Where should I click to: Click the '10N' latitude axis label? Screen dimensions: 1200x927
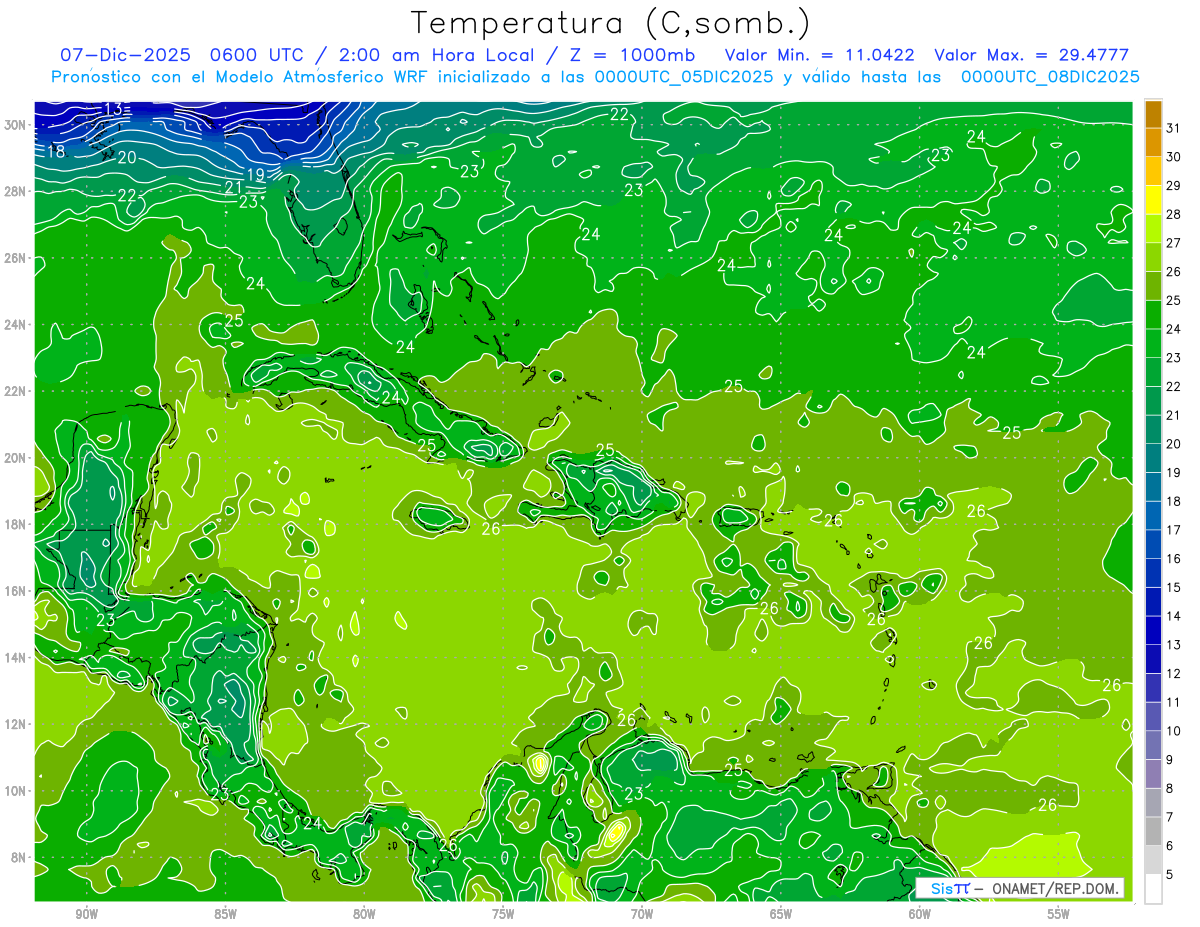17,791
